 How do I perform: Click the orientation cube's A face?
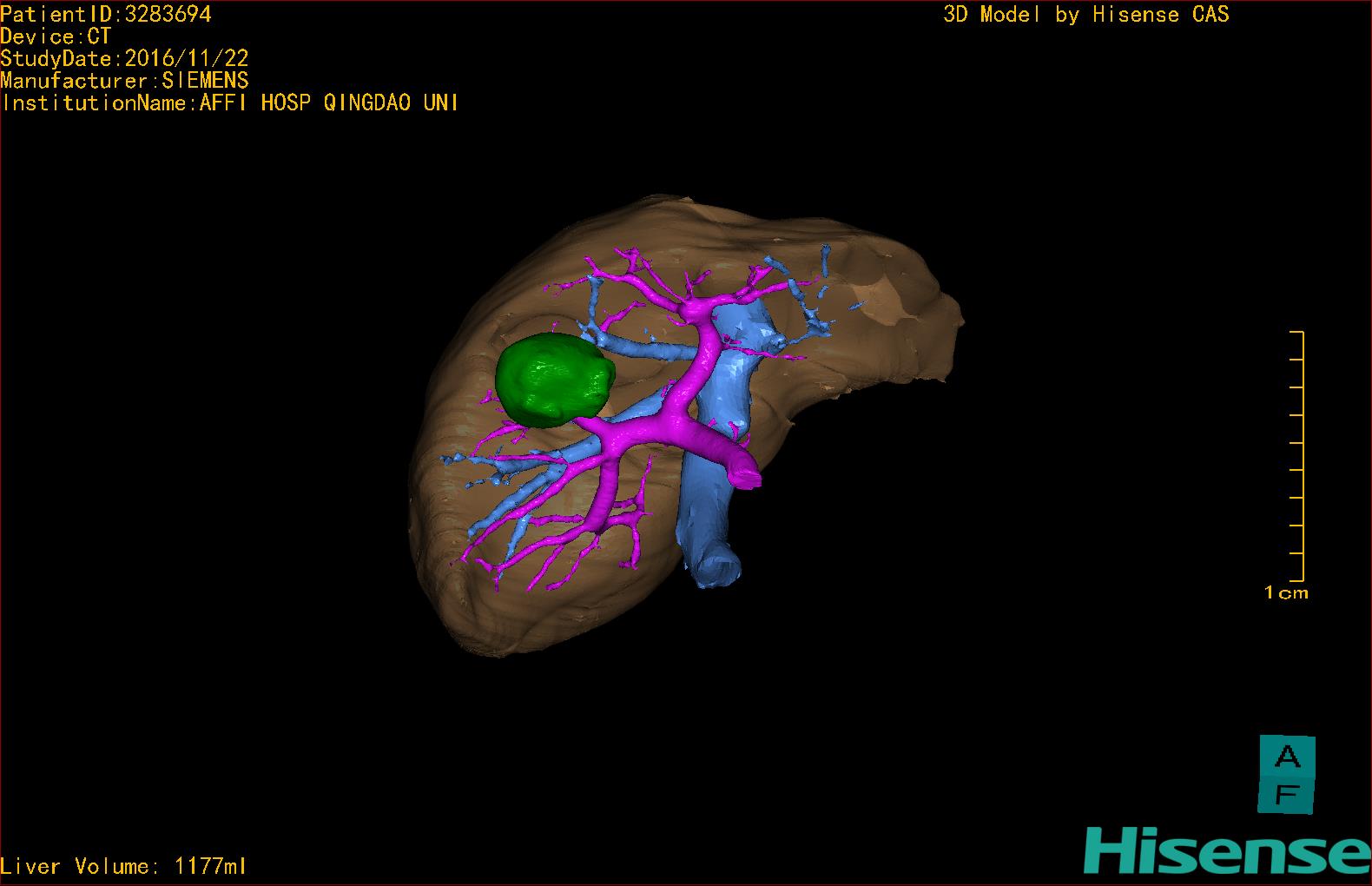click(x=1288, y=757)
